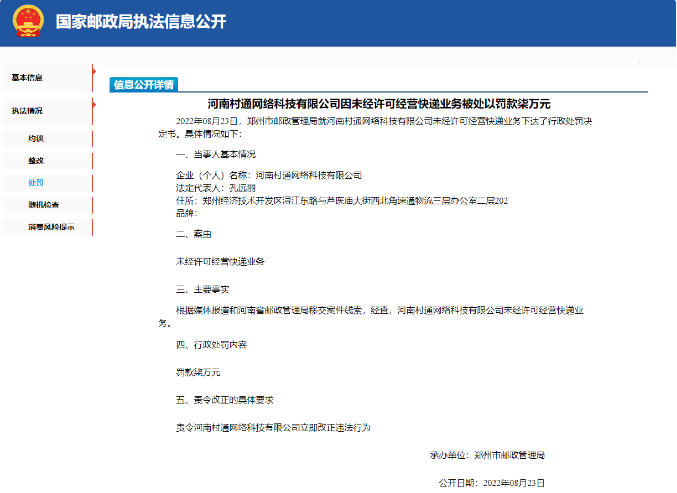Click the 公开日期：2022年08月23日 line

pos(492,483)
